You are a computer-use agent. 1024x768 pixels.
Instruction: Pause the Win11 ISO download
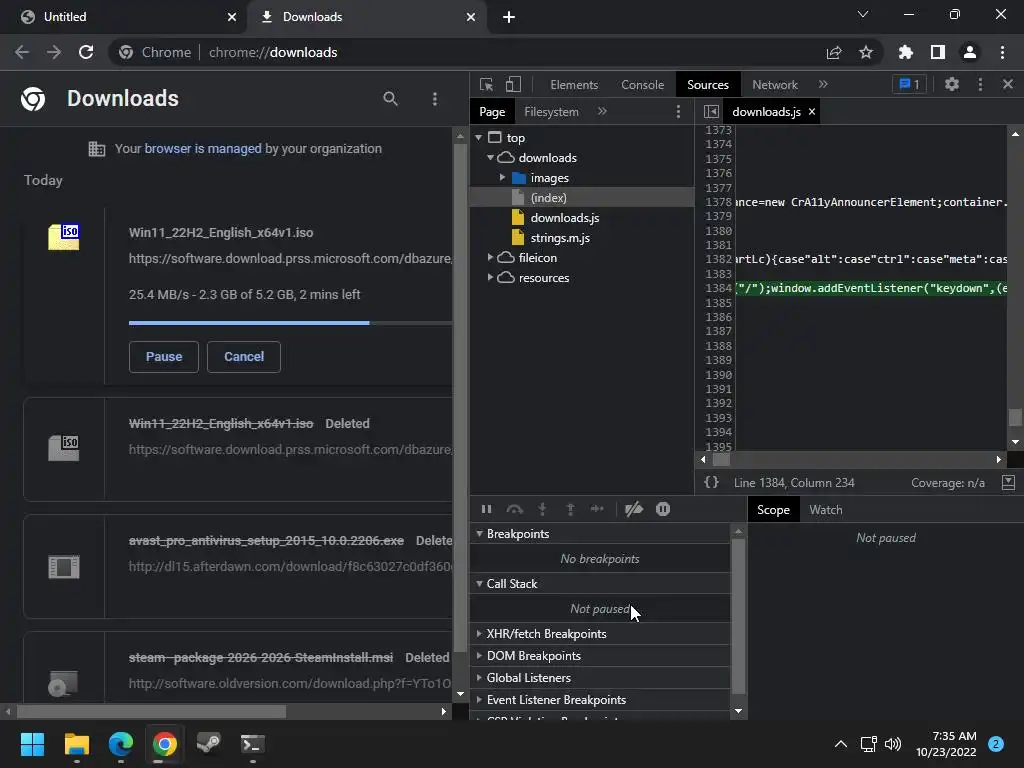tap(164, 357)
